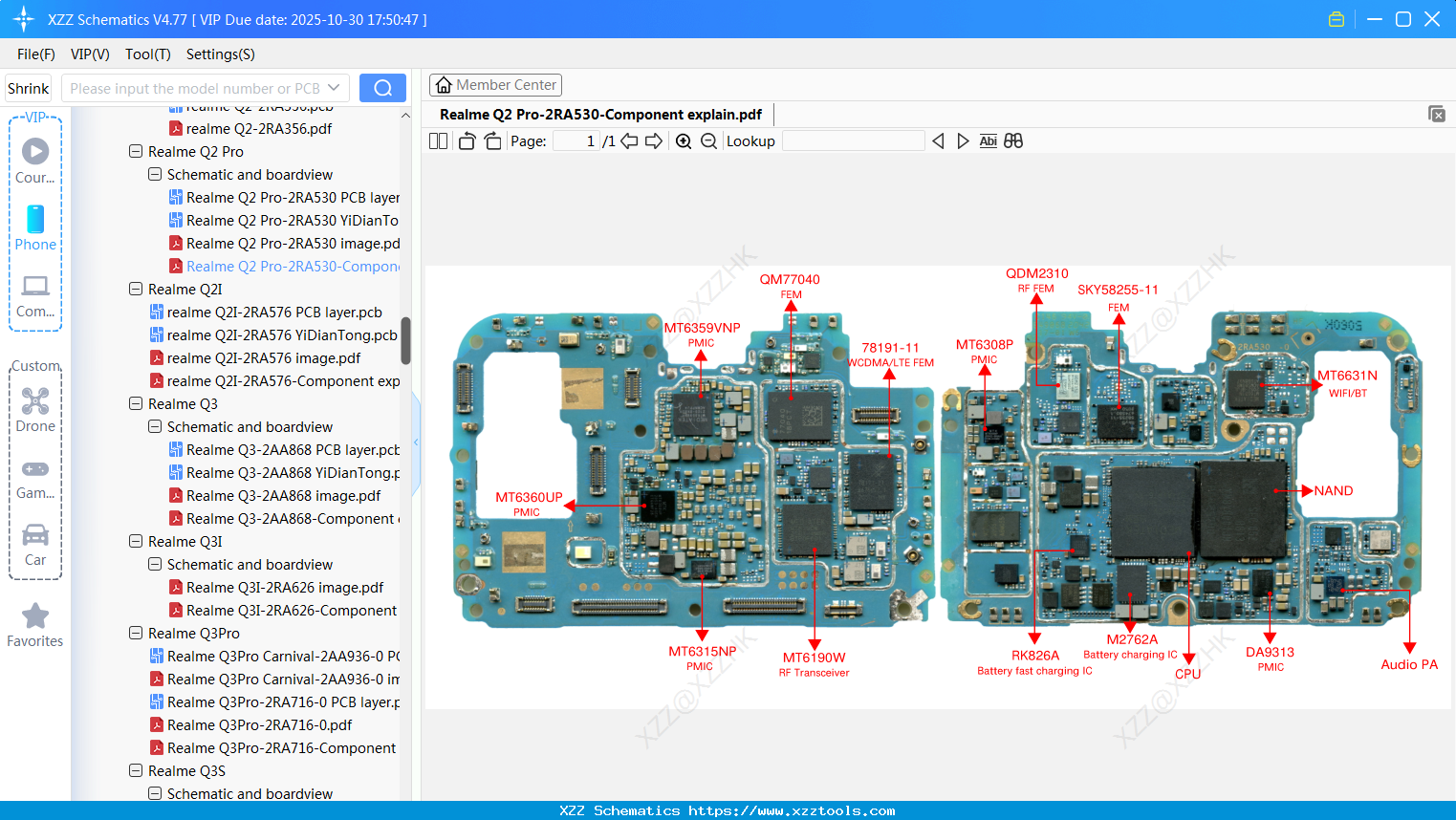Open the Settings(S) menu
Screen dimensions: 1456x820
click(221, 54)
